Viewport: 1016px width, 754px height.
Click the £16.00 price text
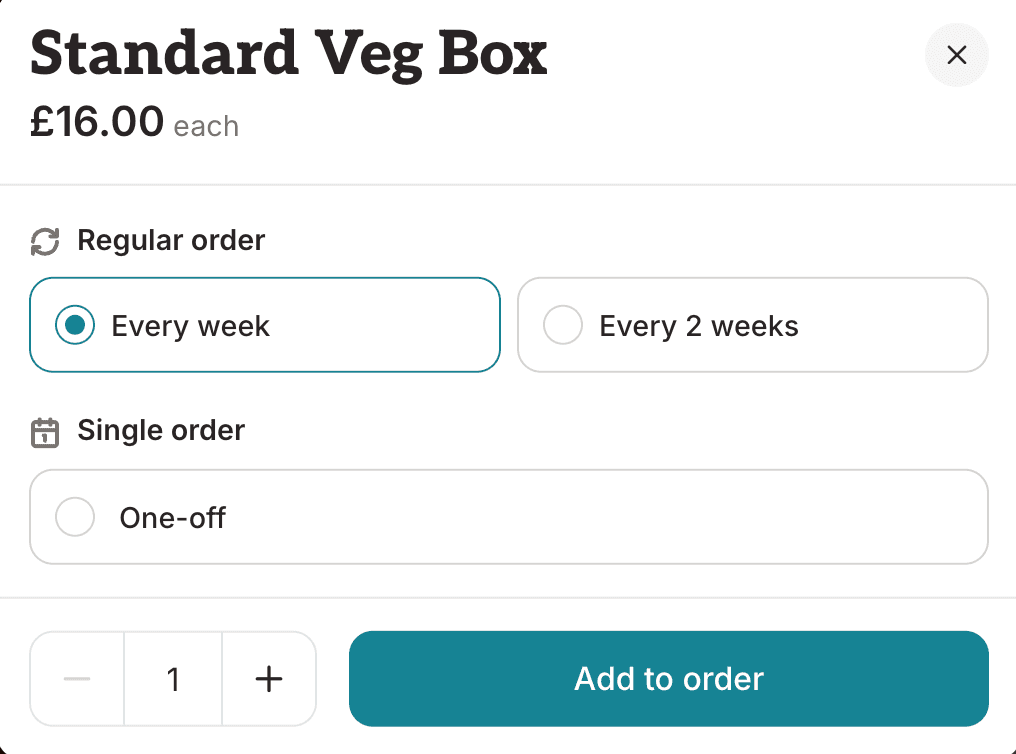[97, 121]
